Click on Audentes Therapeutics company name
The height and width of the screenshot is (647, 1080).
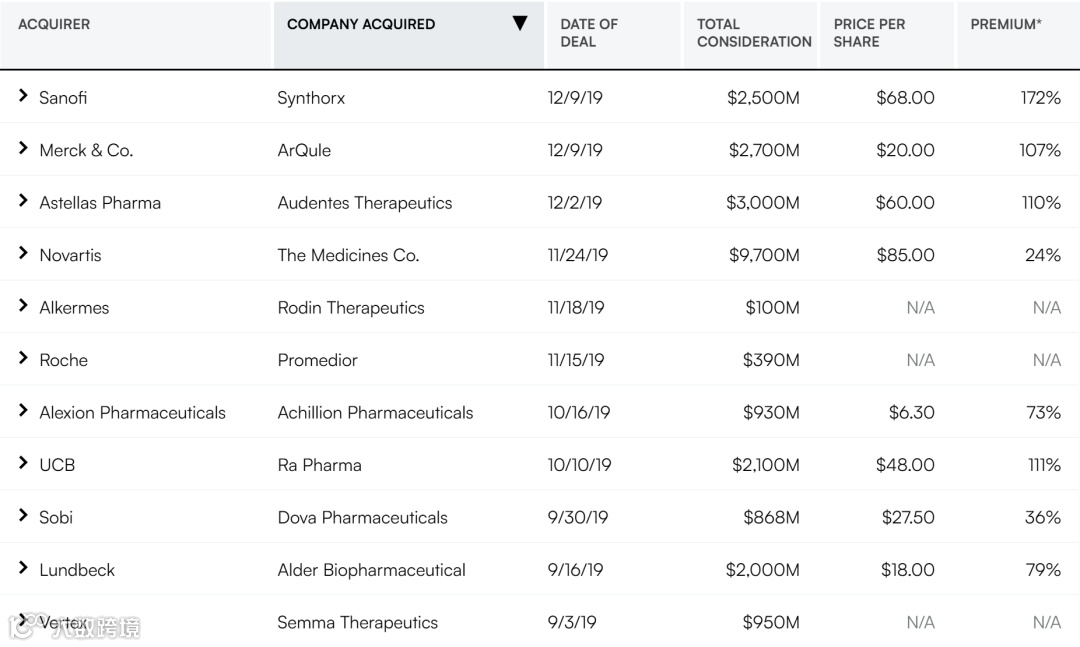[x=365, y=203]
